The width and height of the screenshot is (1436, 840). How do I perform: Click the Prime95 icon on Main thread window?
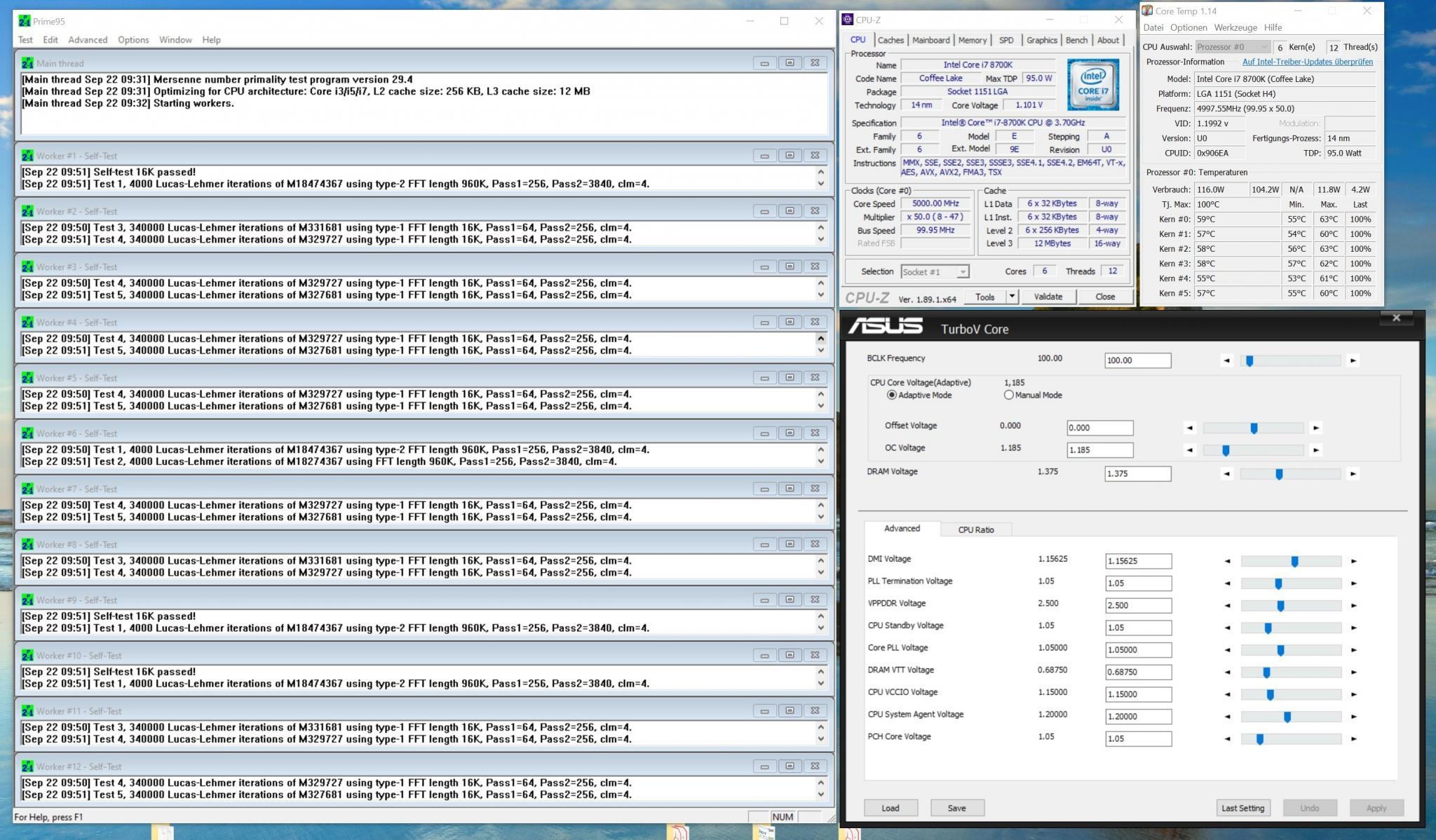pos(27,63)
